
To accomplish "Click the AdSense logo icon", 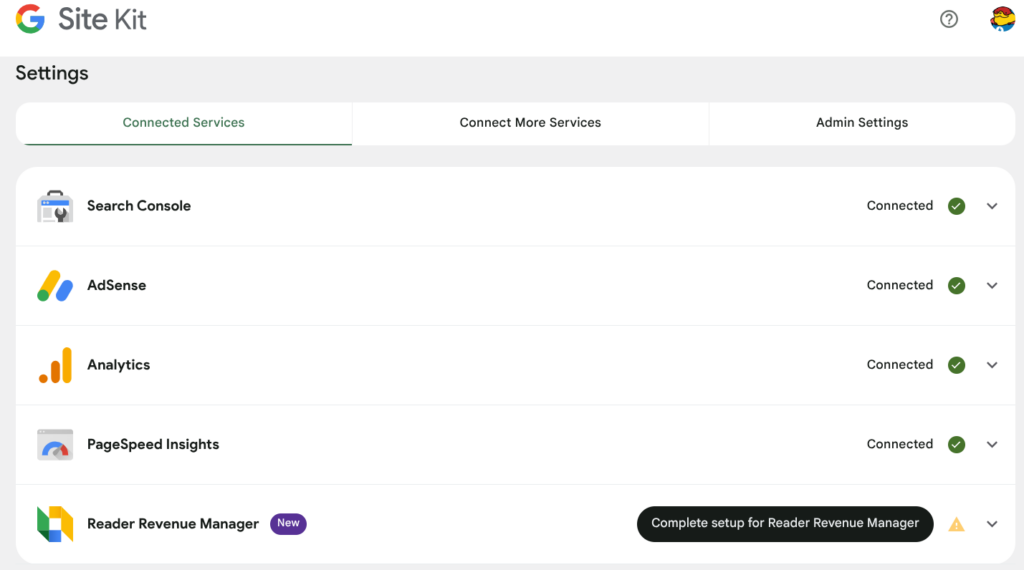I will coord(55,286).
